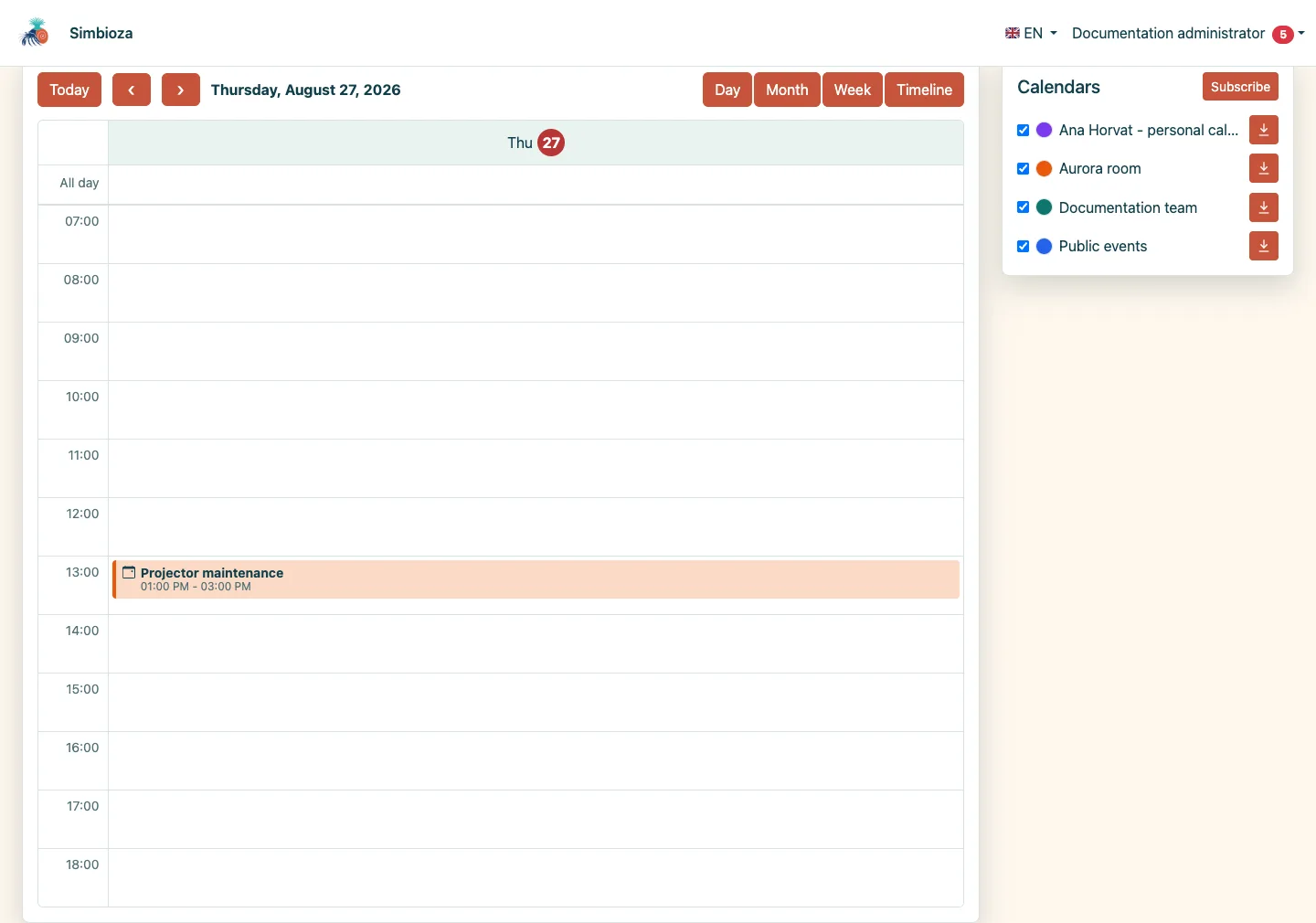Click the Ana Horvat personal calendar name
Screen dimensions: 1316x923
pyautogui.click(x=1149, y=130)
